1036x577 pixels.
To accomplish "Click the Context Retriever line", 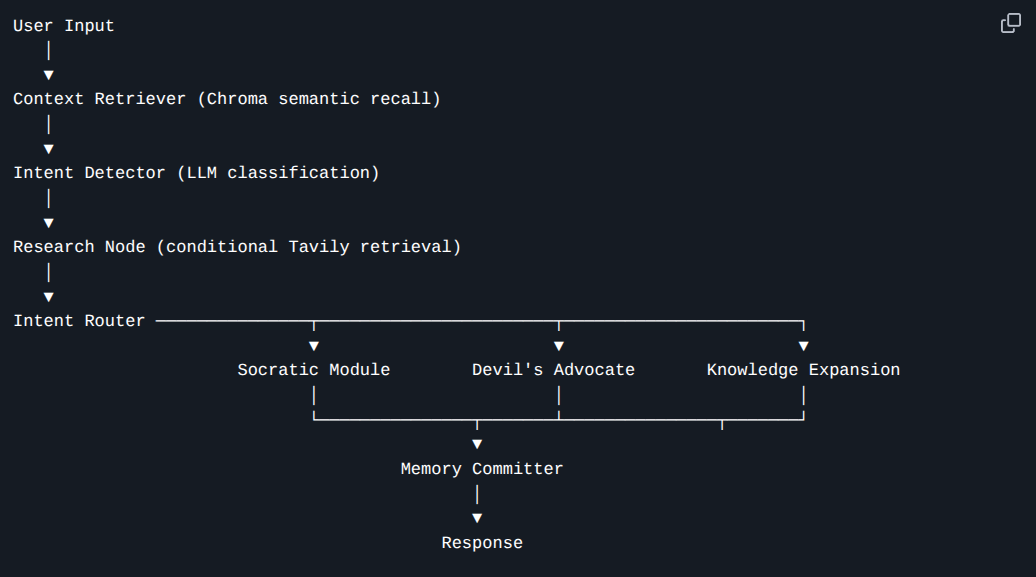I will pos(226,99).
